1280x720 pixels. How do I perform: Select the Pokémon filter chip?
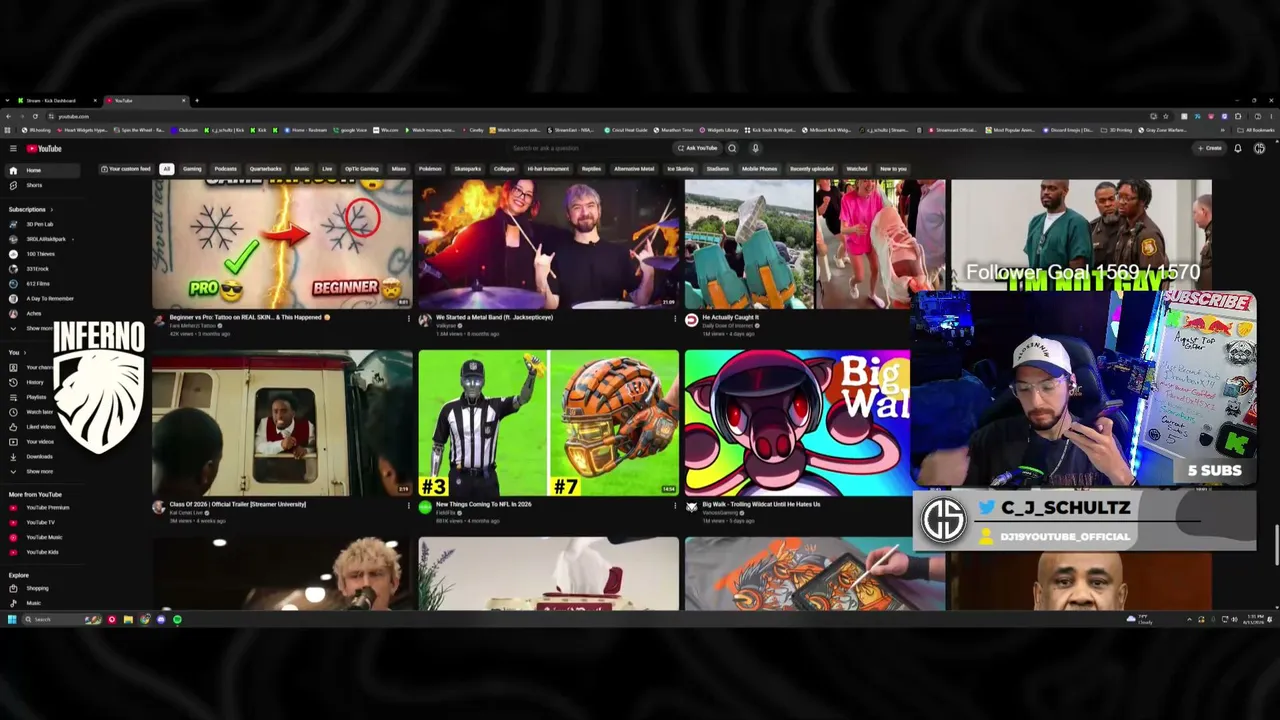(430, 169)
